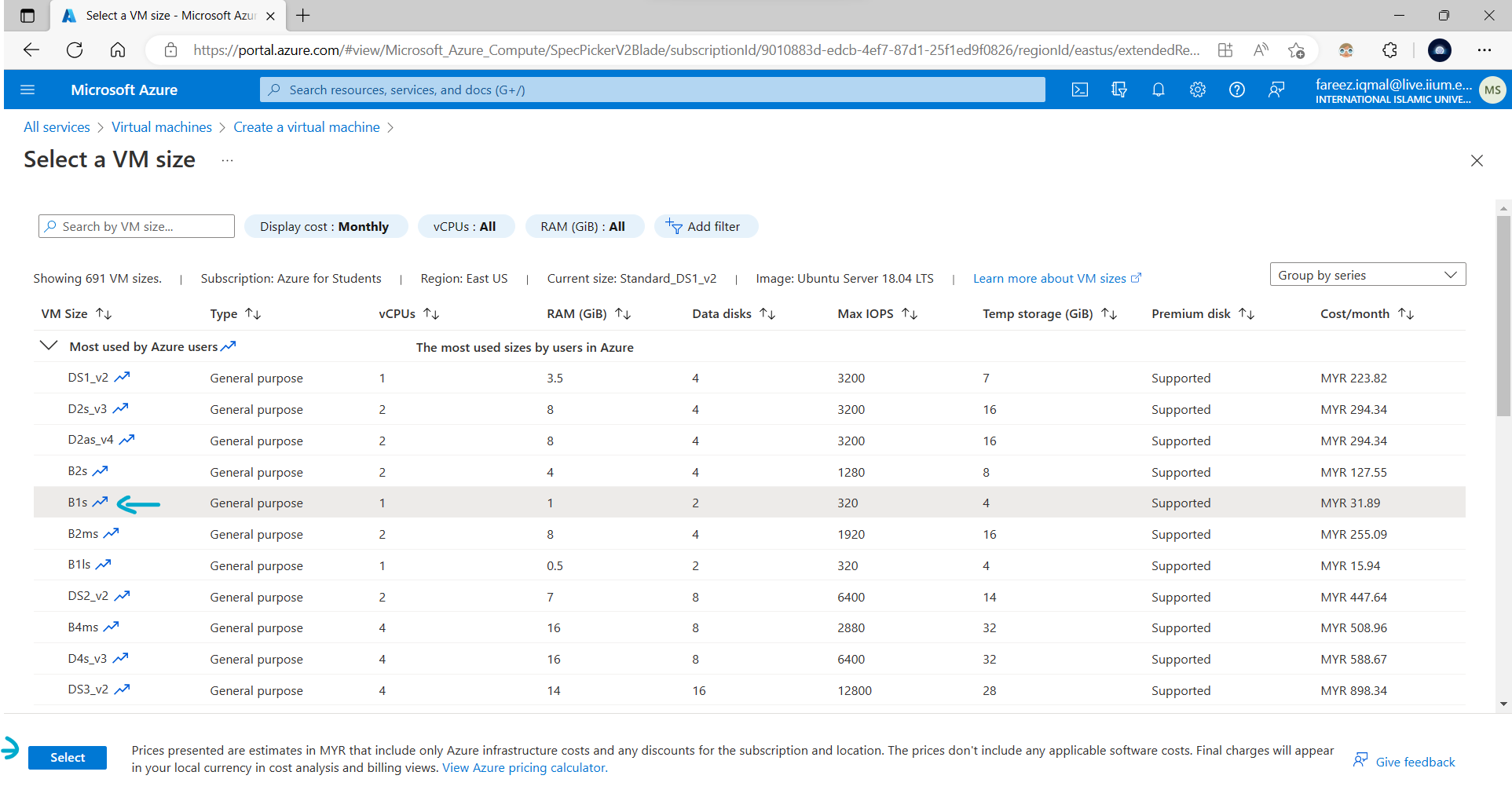Close the Select a VM size blade
This screenshot has height=801, width=1512.
[x=1477, y=160]
